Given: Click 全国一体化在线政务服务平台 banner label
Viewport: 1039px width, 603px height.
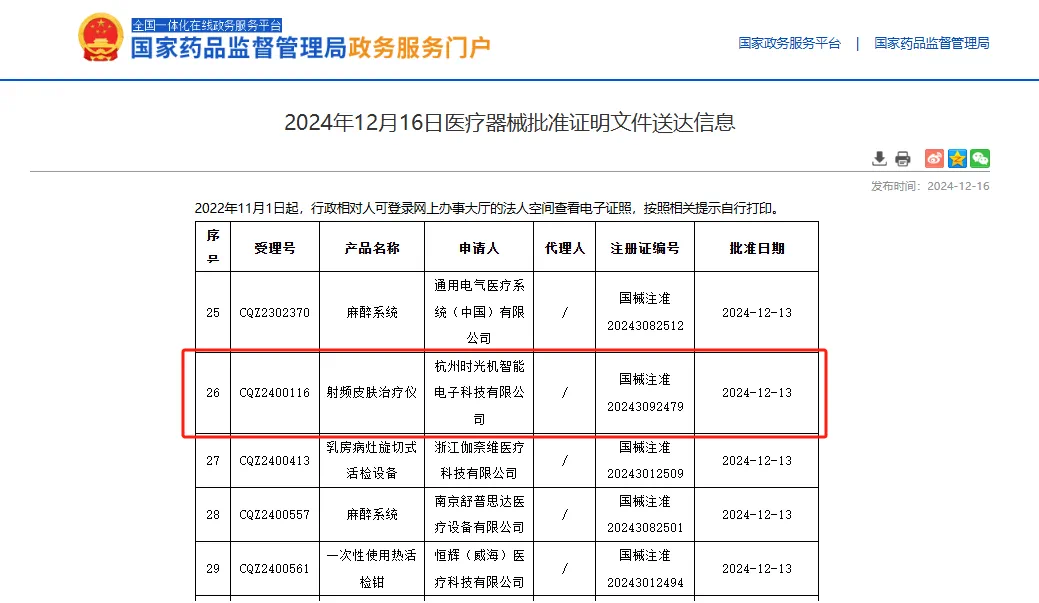Looking at the screenshot, I should pyautogui.click(x=207, y=25).
